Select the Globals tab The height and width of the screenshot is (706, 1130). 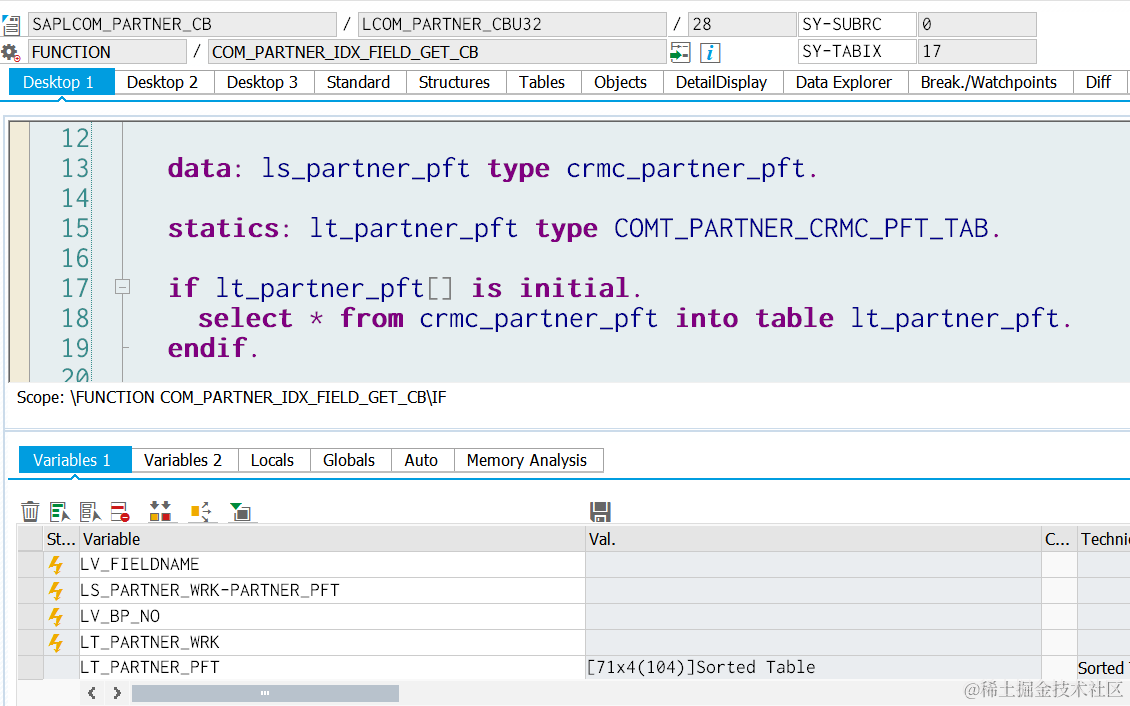349,460
